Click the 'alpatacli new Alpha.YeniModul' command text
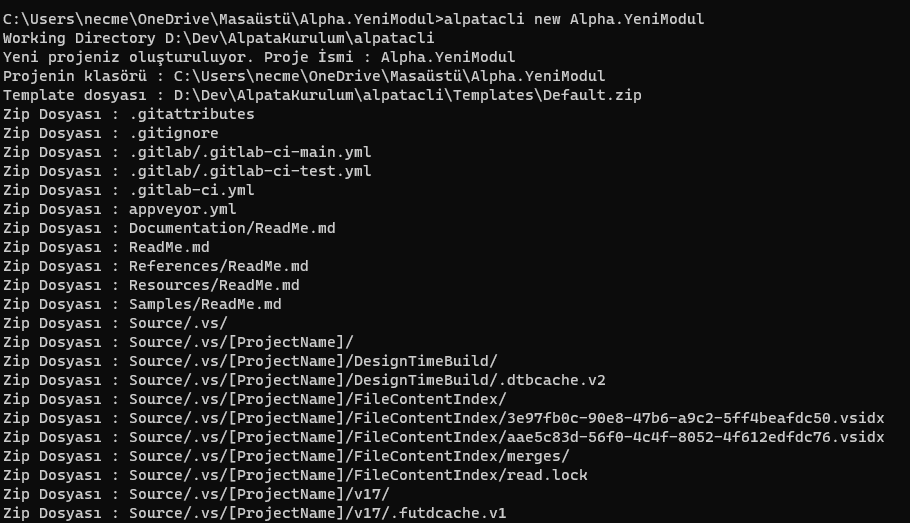 (569, 19)
